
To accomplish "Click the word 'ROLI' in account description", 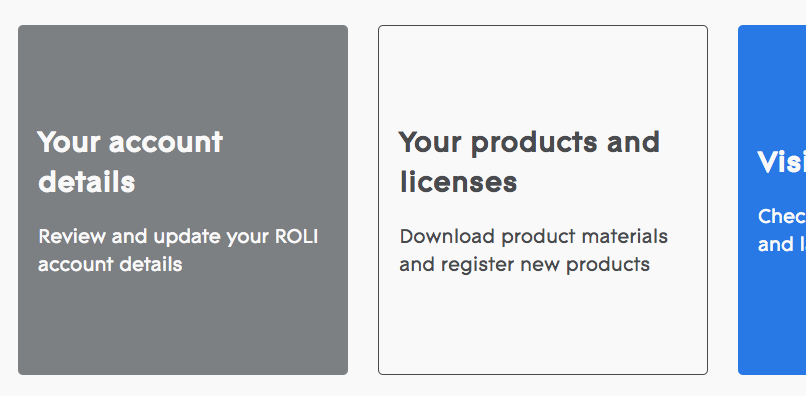I will click(x=297, y=237).
